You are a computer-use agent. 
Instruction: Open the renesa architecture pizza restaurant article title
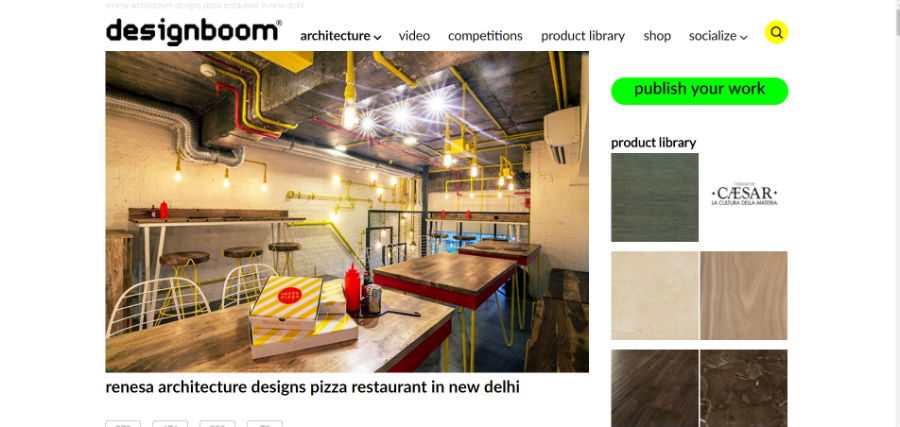(x=312, y=387)
